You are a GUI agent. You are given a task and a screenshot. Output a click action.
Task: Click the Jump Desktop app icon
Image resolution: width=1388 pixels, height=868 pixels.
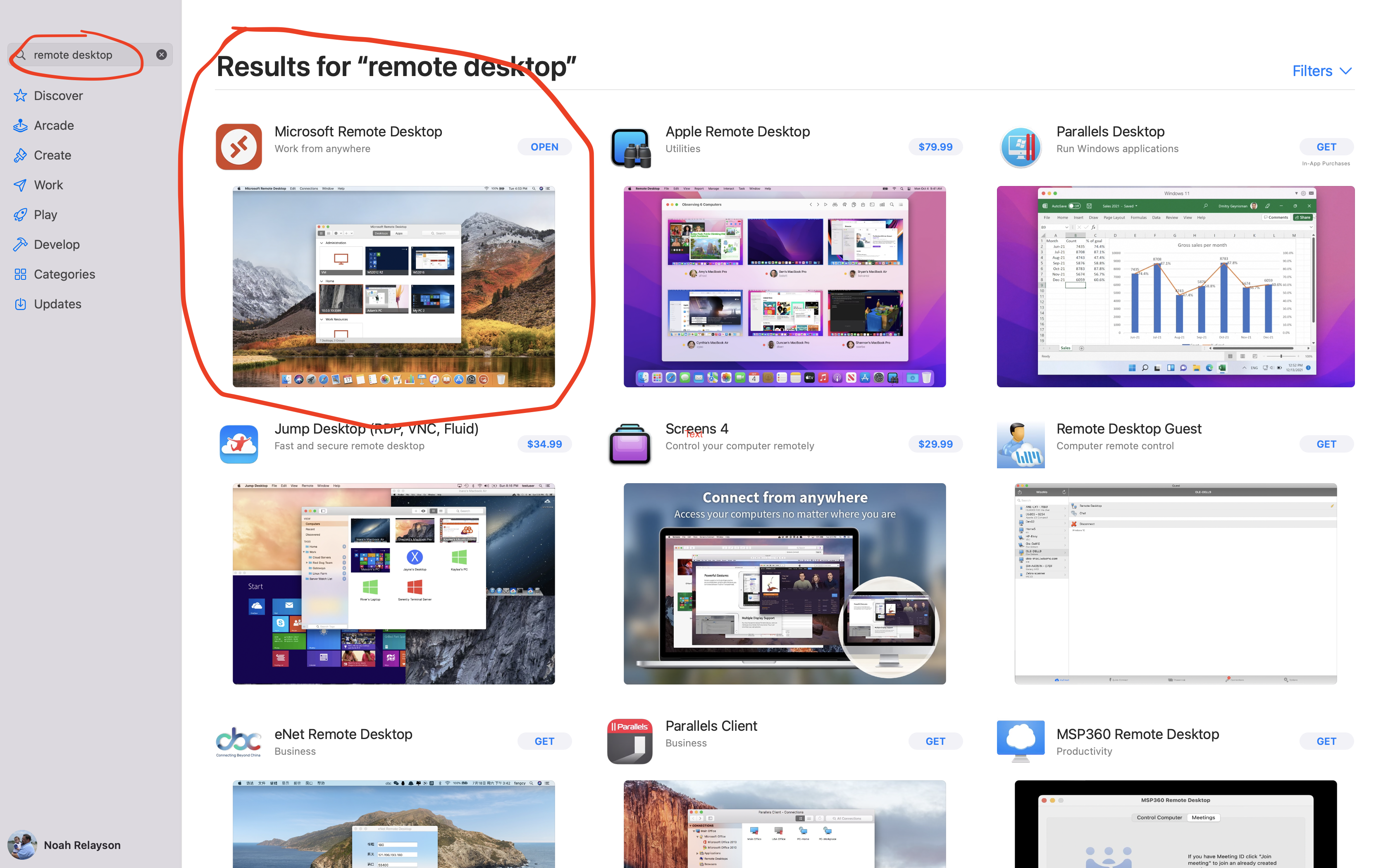[x=239, y=444]
